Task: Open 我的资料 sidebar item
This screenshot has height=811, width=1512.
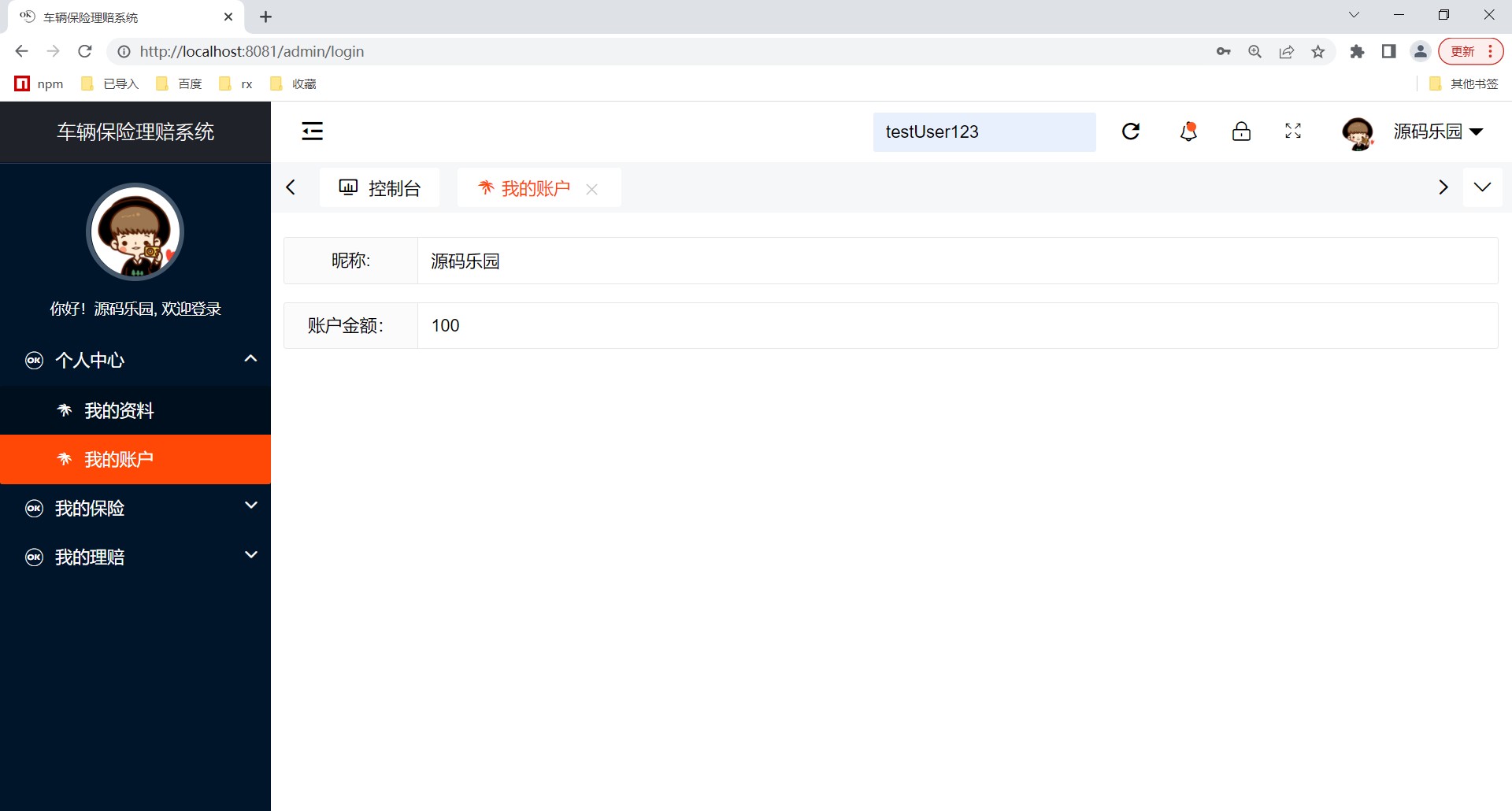Action: click(135, 410)
